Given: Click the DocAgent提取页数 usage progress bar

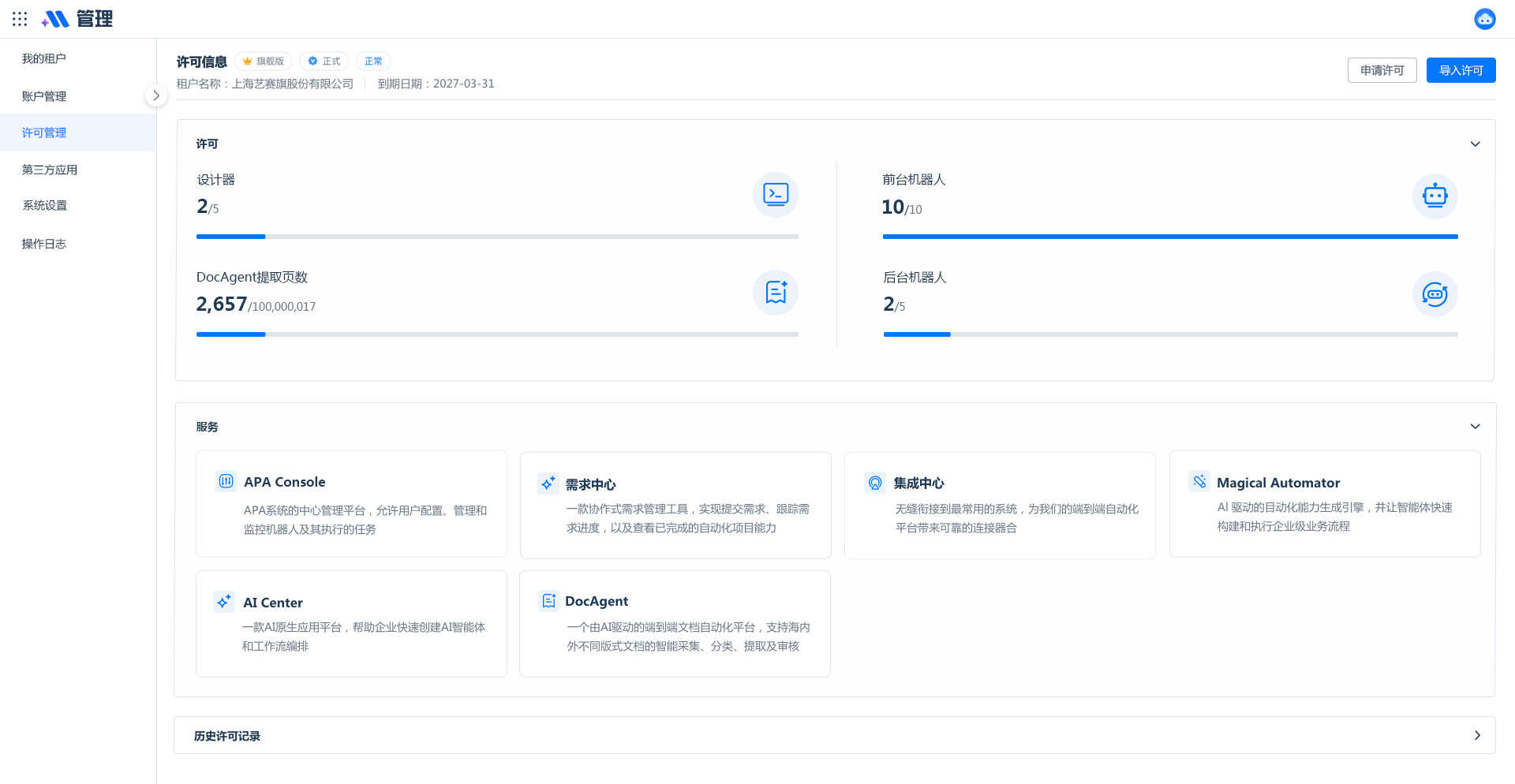Looking at the screenshot, I should [x=497, y=334].
